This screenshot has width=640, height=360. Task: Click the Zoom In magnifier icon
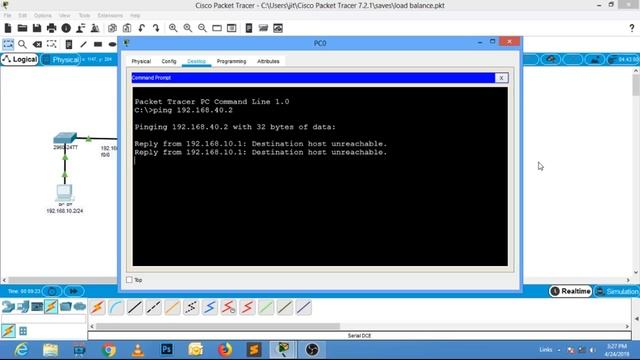click(x=173, y=28)
